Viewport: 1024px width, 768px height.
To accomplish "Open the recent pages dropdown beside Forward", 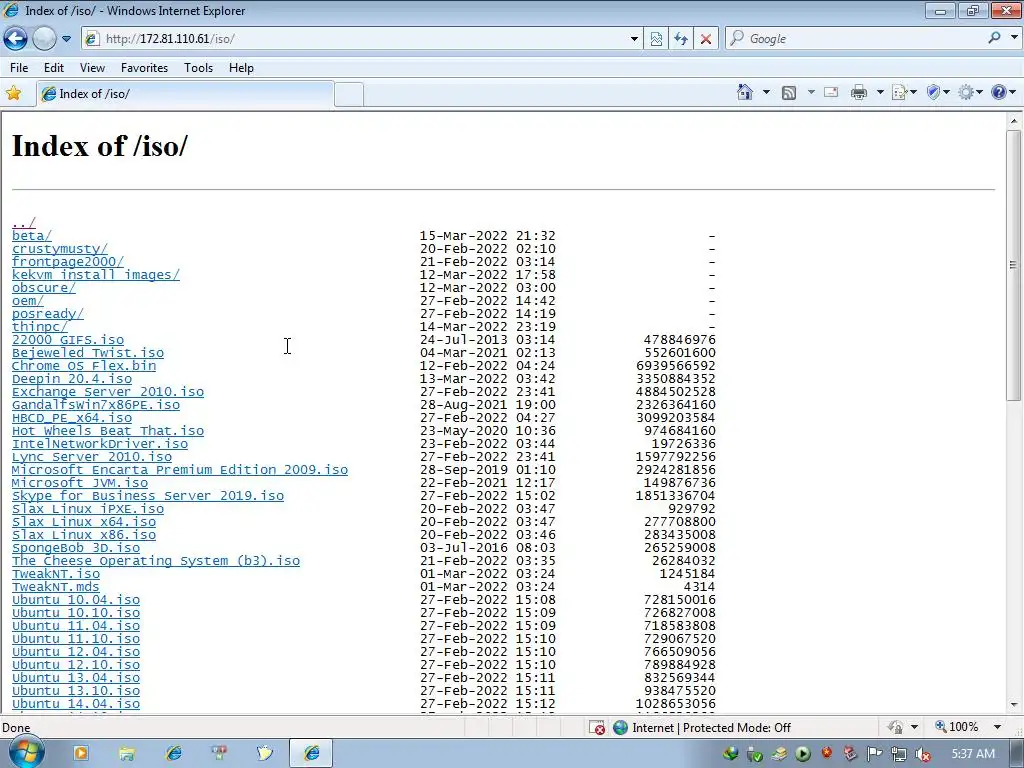I will tap(67, 39).
